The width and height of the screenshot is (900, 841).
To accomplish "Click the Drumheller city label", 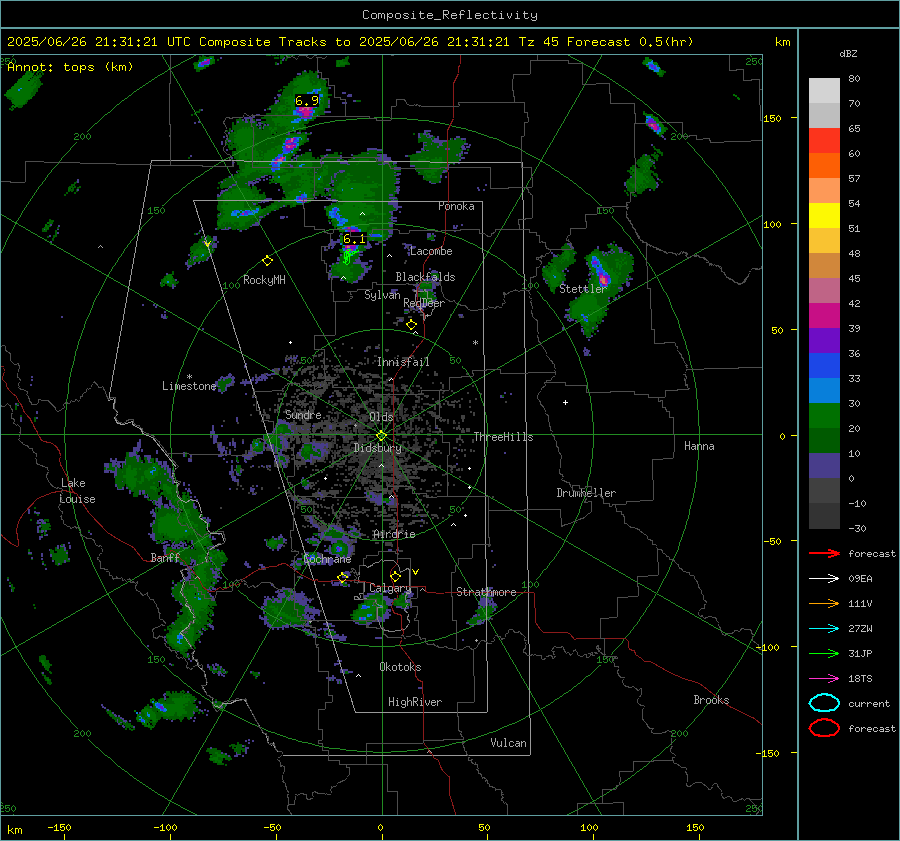I will tap(586, 493).
